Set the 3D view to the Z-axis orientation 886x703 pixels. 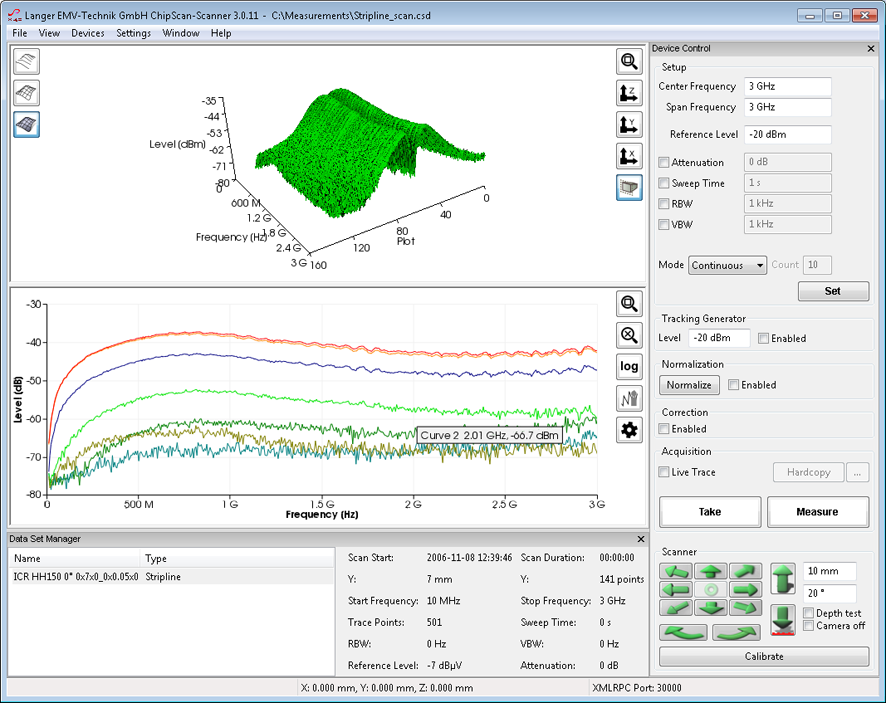(629, 93)
